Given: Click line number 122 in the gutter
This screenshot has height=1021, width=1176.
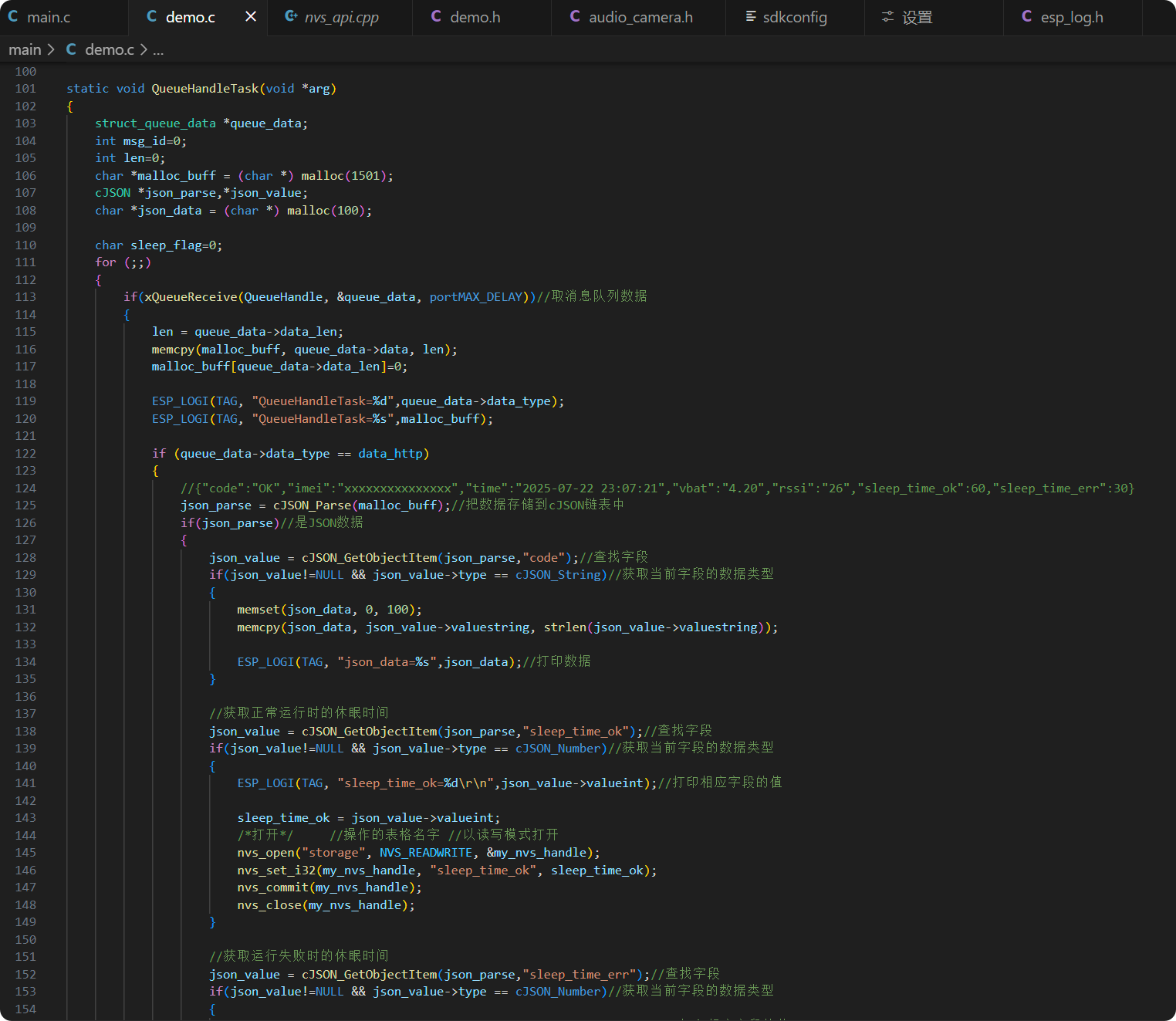Looking at the screenshot, I should pyautogui.click(x=25, y=454).
